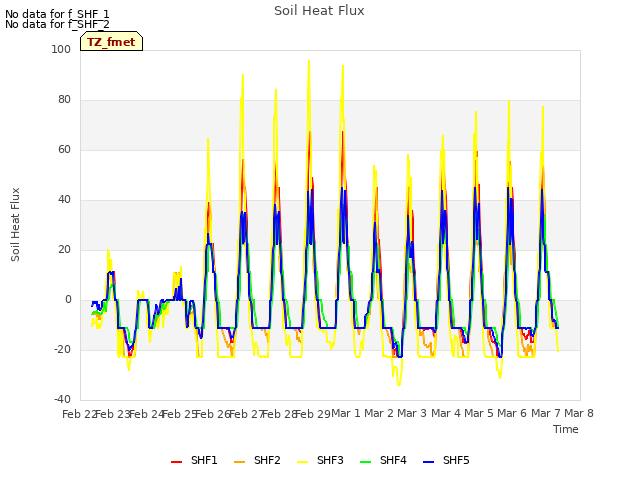Click the green SHF4 legend swatch
Viewport: 640px width, 480px height.
[365, 462]
